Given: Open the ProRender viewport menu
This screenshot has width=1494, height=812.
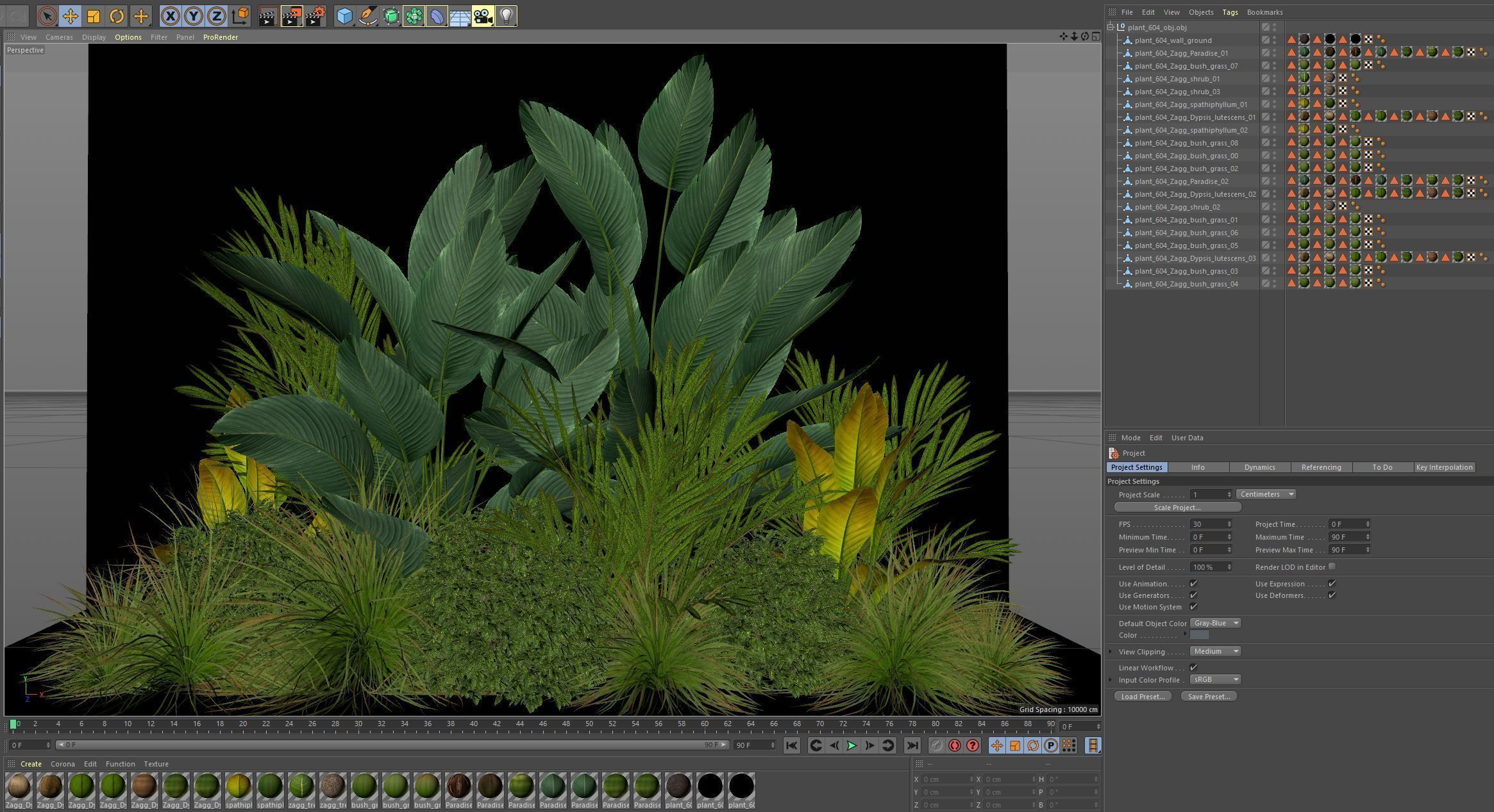Looking at the screenshot, I should 221,37.
